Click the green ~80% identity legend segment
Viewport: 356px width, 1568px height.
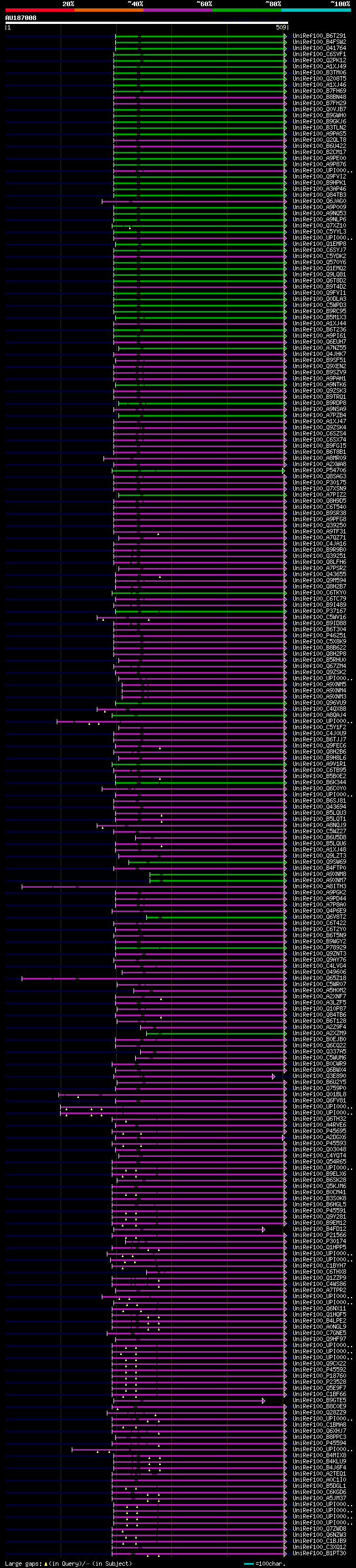tap(247, 10)
